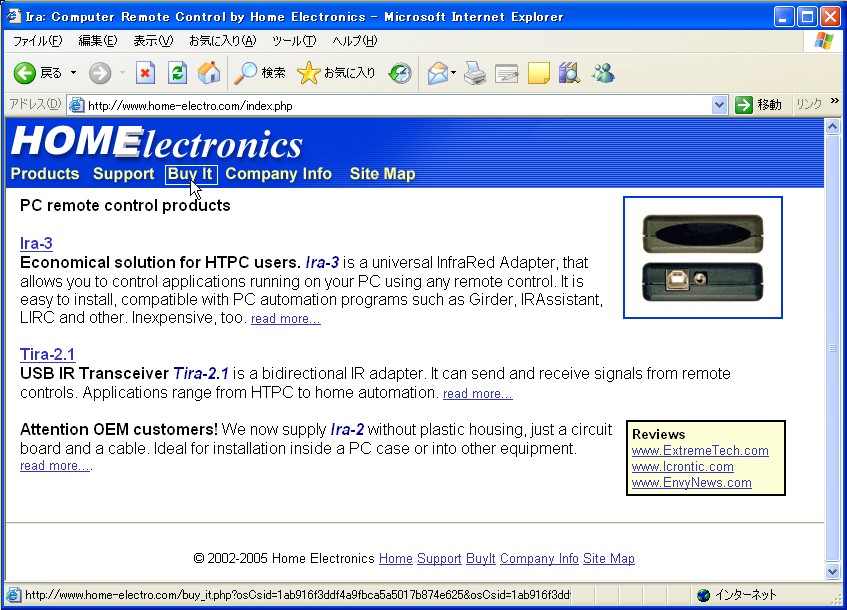Click the yellow note Discuss icon
The height and width of the screenshot is (610, 847).
pyautogui.click(x=539, y=73)
